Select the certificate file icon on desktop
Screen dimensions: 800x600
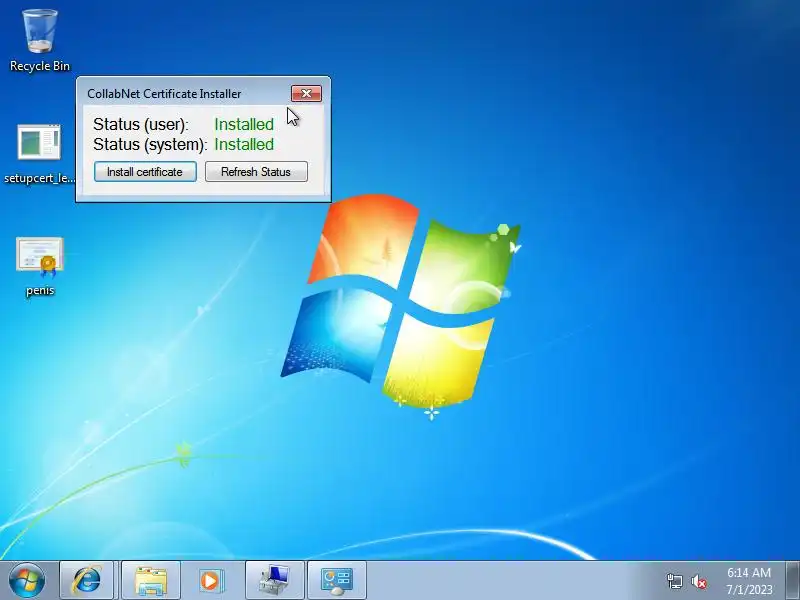[x=40, y=266]
